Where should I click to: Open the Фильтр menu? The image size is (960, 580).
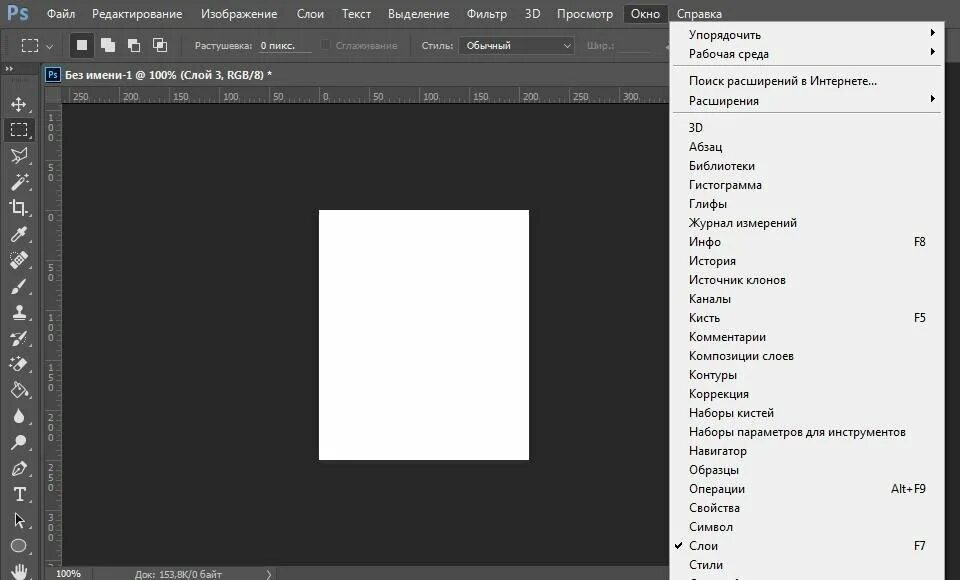point(486,13)
